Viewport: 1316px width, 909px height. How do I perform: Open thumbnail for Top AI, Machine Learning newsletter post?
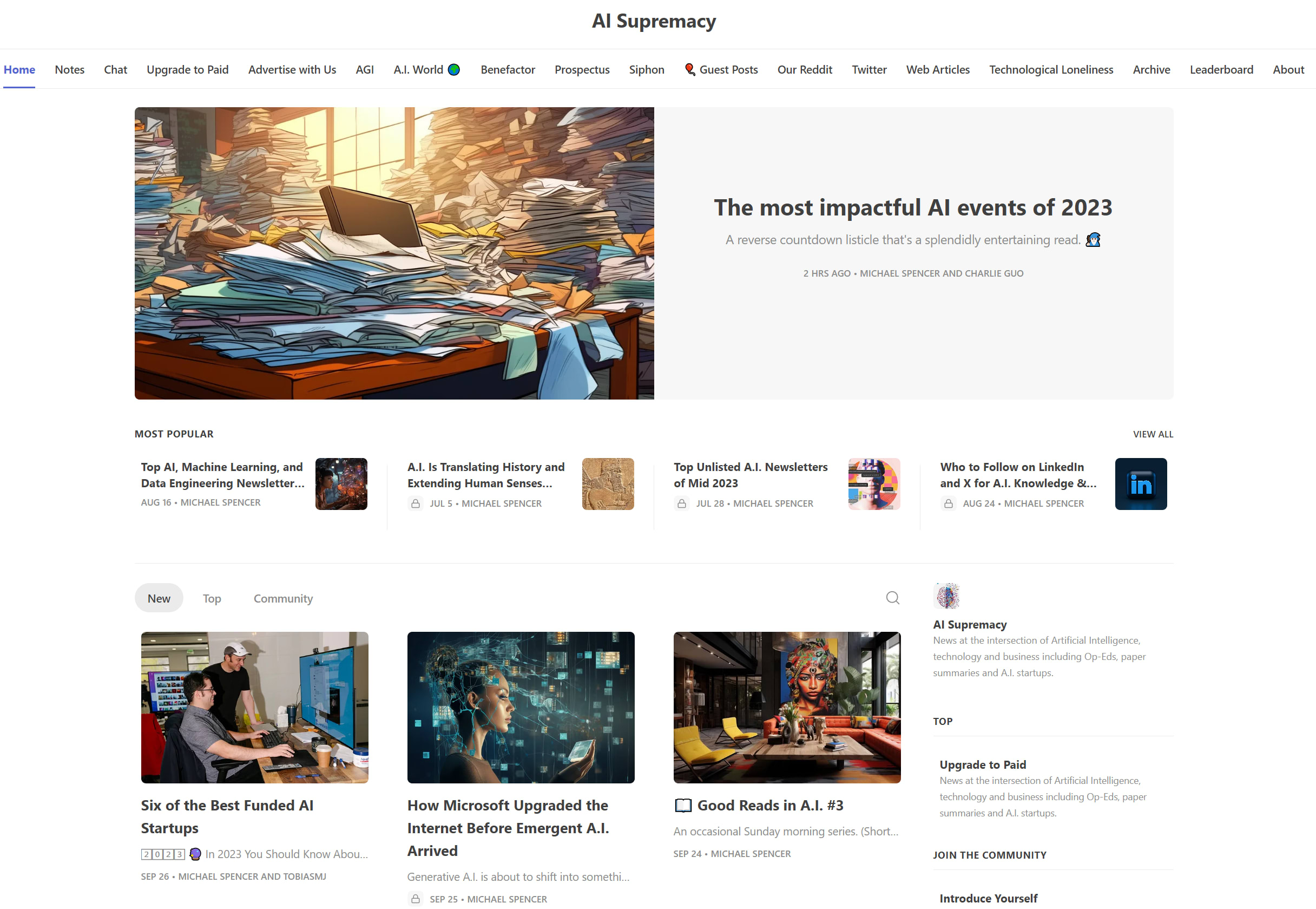click(341, 484)
